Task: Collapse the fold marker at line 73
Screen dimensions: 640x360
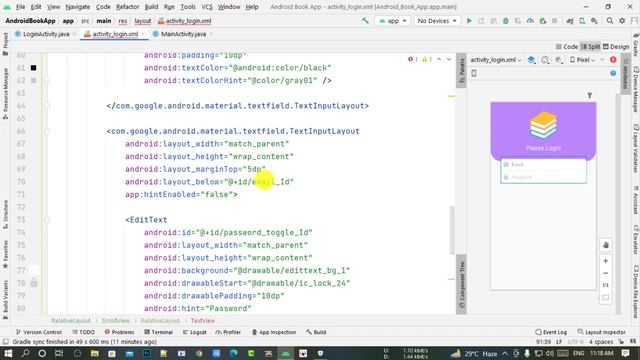Action: pyautogui.click(x=47, y=220)
